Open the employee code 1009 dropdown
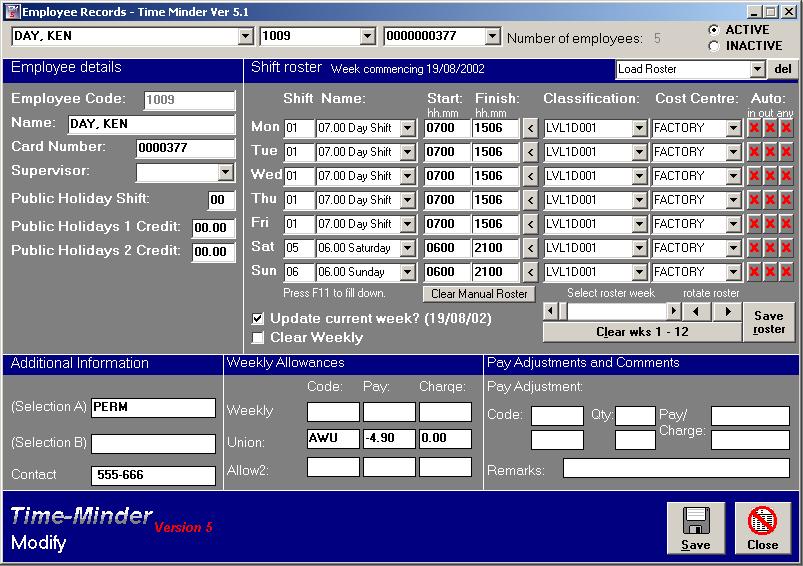The width and height of the screenshot is (803, 566). point(367,36)
